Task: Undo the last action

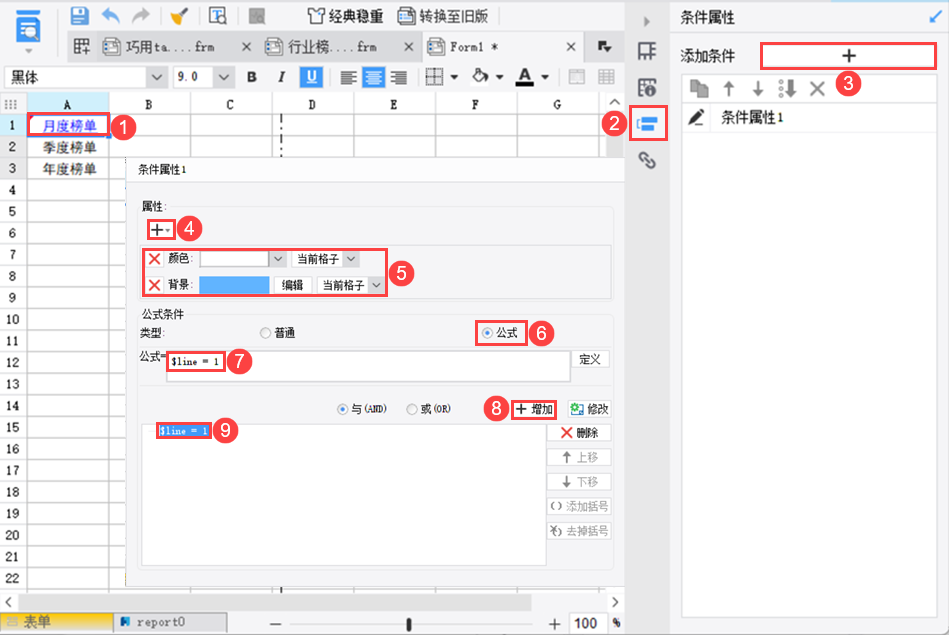Action: 111,16
